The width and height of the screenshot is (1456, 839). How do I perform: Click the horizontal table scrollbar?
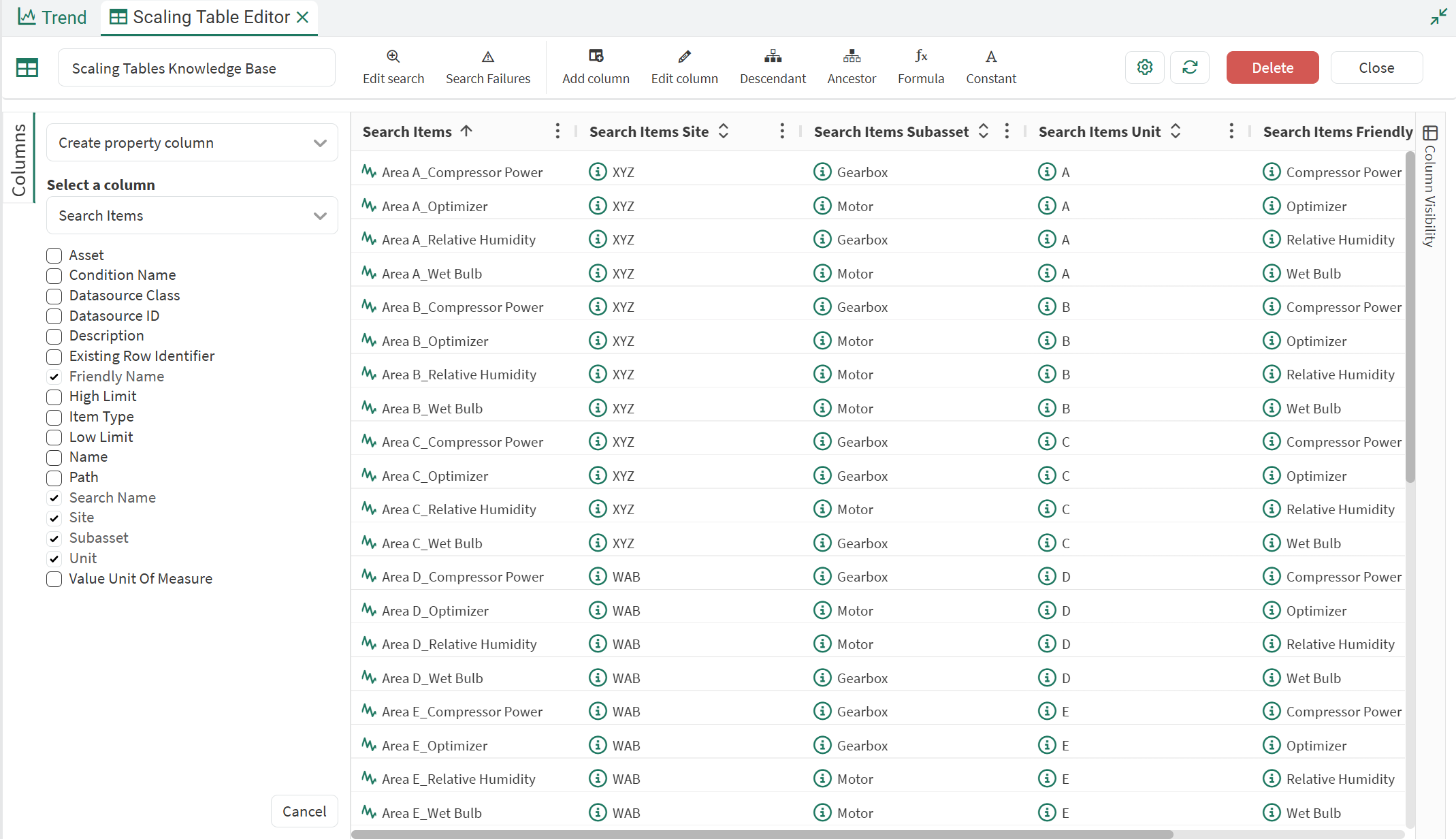click(762, 834)
